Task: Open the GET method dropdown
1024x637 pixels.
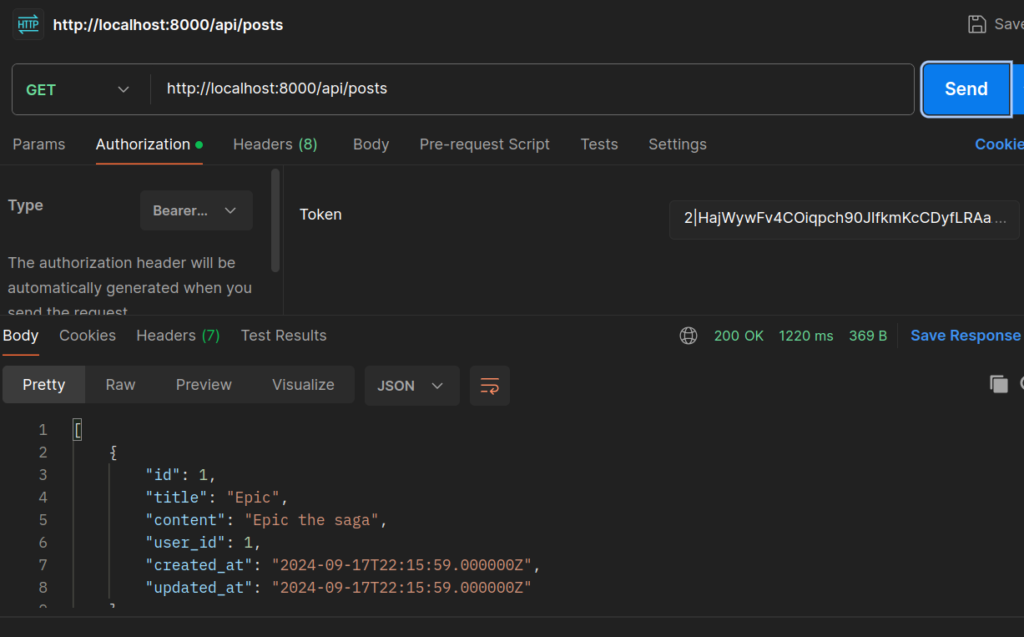Action: [80, 89]
